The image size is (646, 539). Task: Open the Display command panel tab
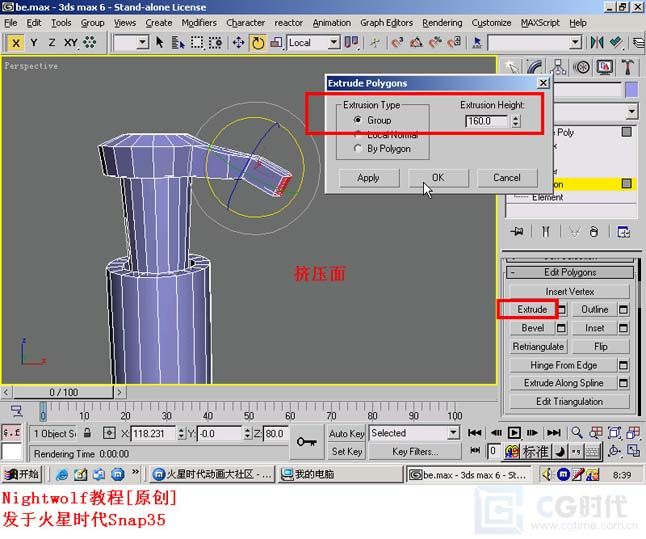605,67
